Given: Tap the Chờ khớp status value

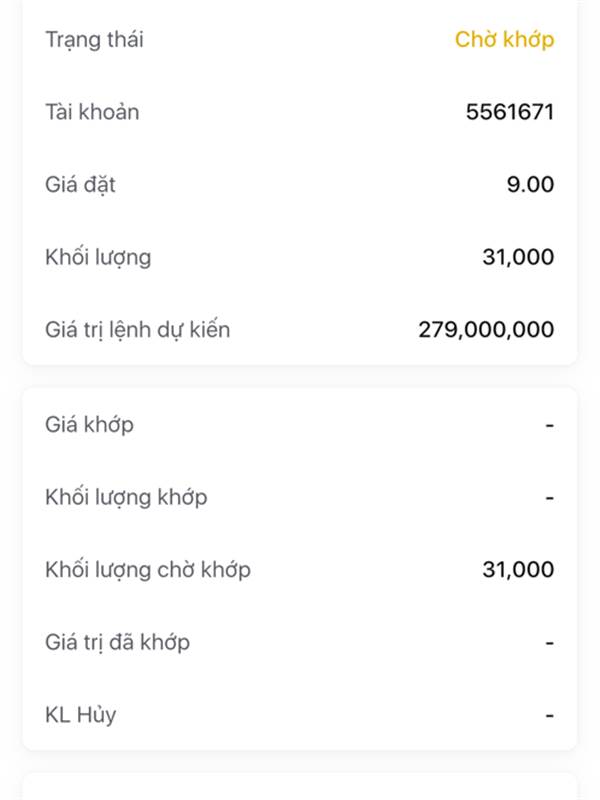Looking at the screenshot, I should click(x=504, y=40).
